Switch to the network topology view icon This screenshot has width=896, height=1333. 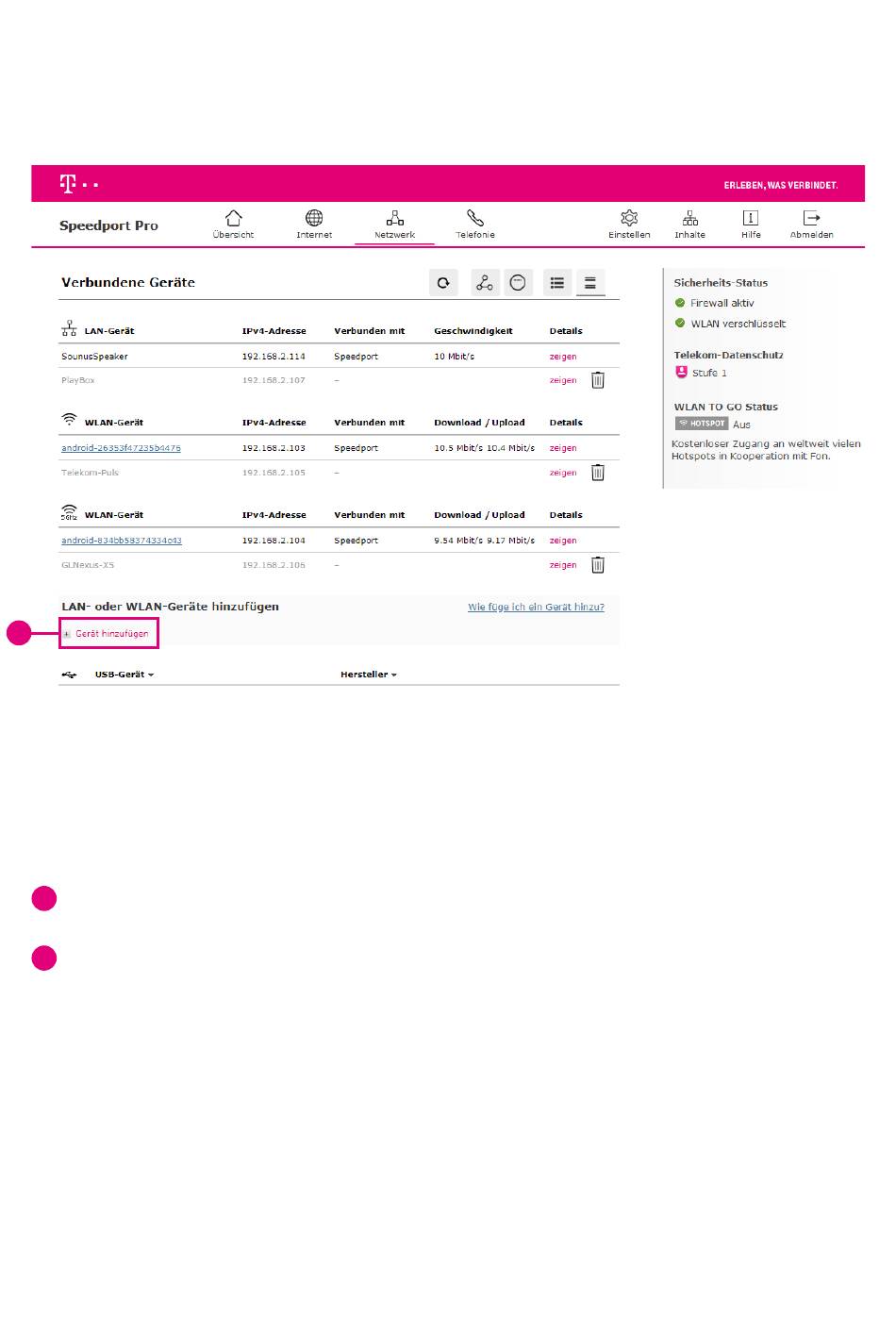(x=485, y=283)
